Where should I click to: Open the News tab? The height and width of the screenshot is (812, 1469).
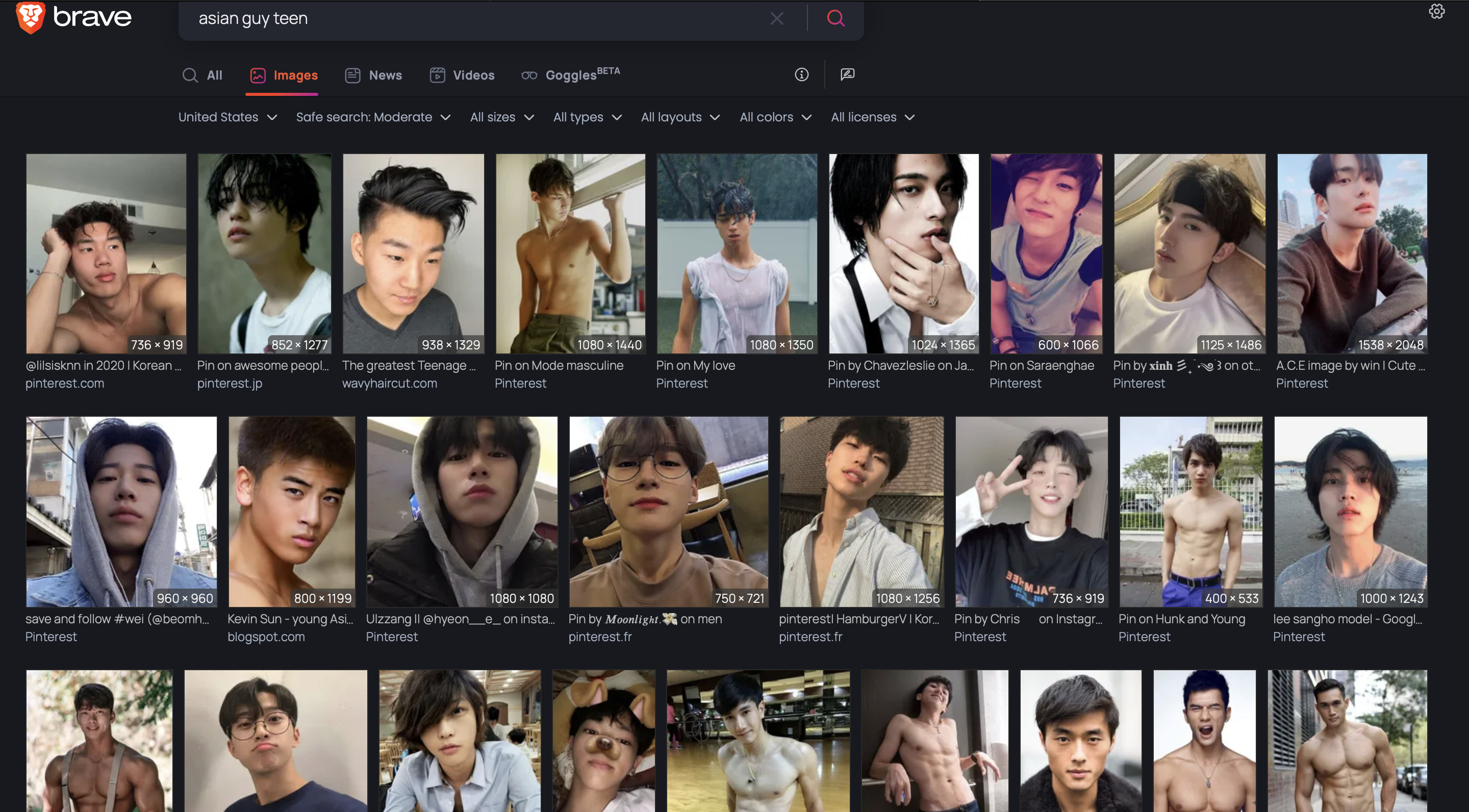373,75
